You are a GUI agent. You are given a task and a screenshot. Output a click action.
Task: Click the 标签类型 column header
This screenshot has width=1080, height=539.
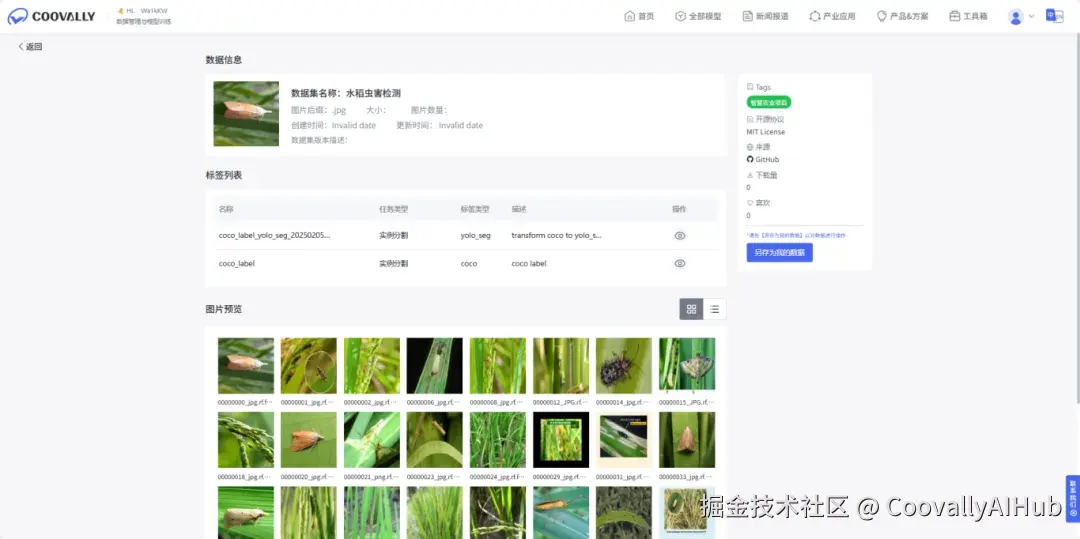pyautogui.click(x=475, y=209)
